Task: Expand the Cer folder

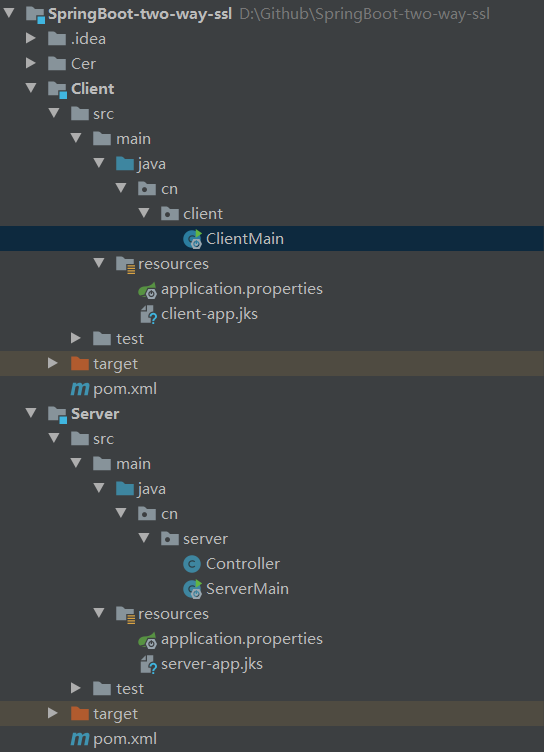Action: pos(31,63)
